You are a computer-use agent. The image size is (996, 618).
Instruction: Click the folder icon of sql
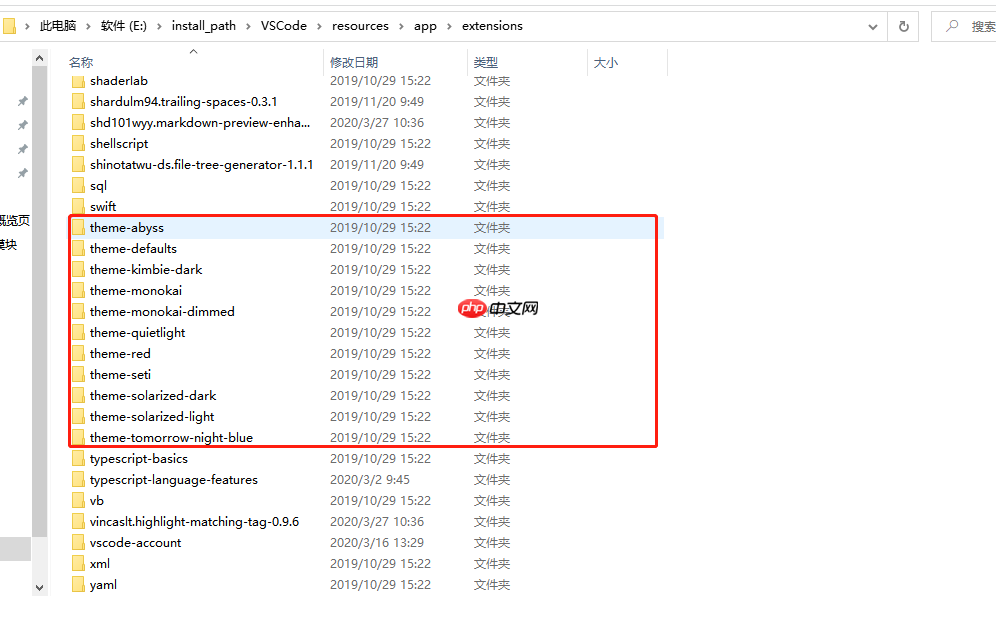78,185
